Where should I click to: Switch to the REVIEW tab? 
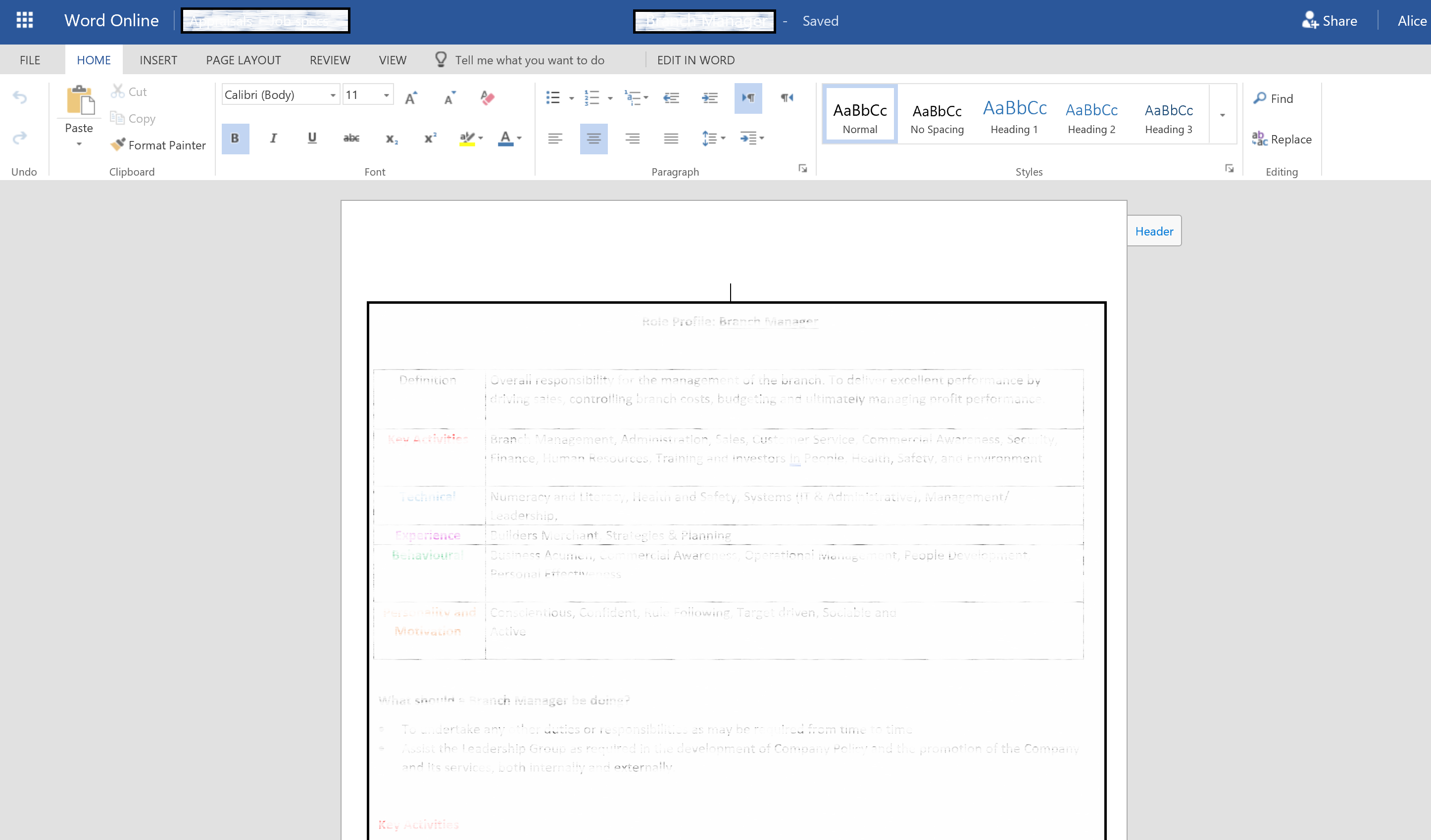click(x=330, y=60)
